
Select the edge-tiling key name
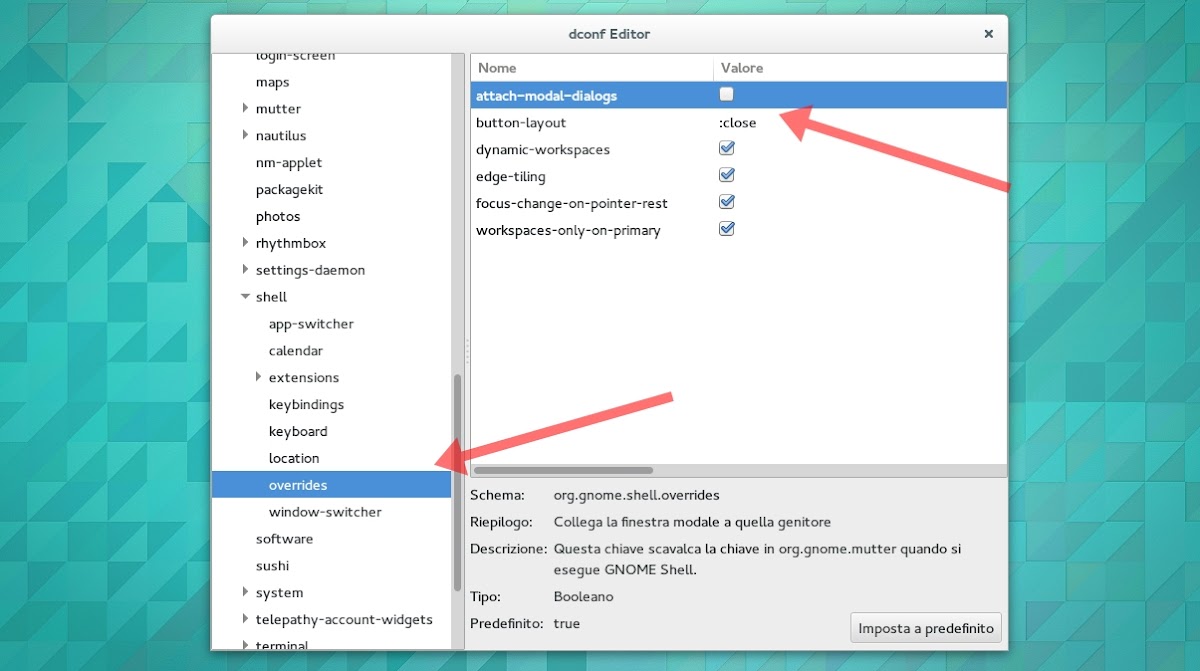pyautogui.click(x=511, y=176)
